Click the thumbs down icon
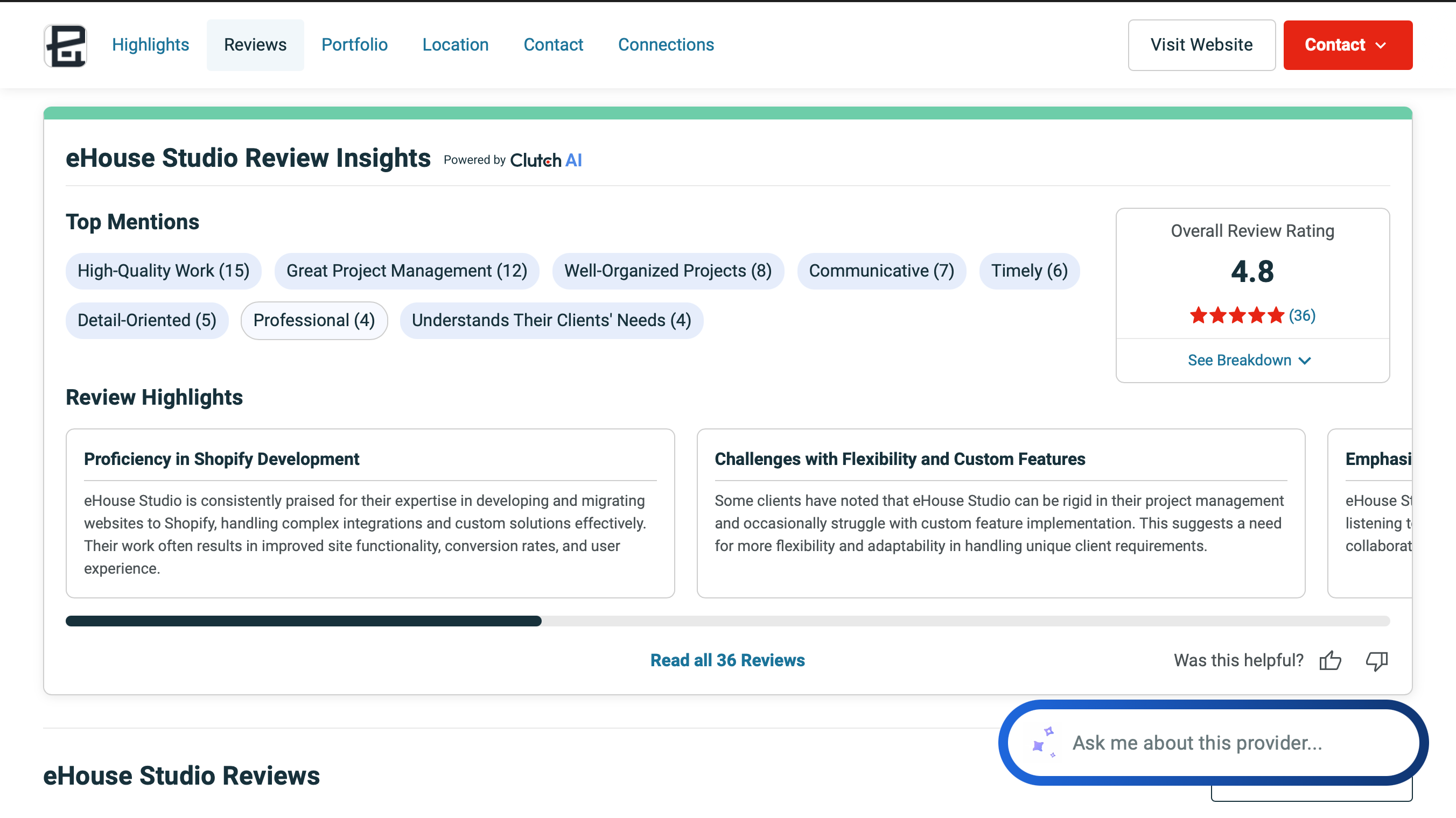 tap(1376, 660)
